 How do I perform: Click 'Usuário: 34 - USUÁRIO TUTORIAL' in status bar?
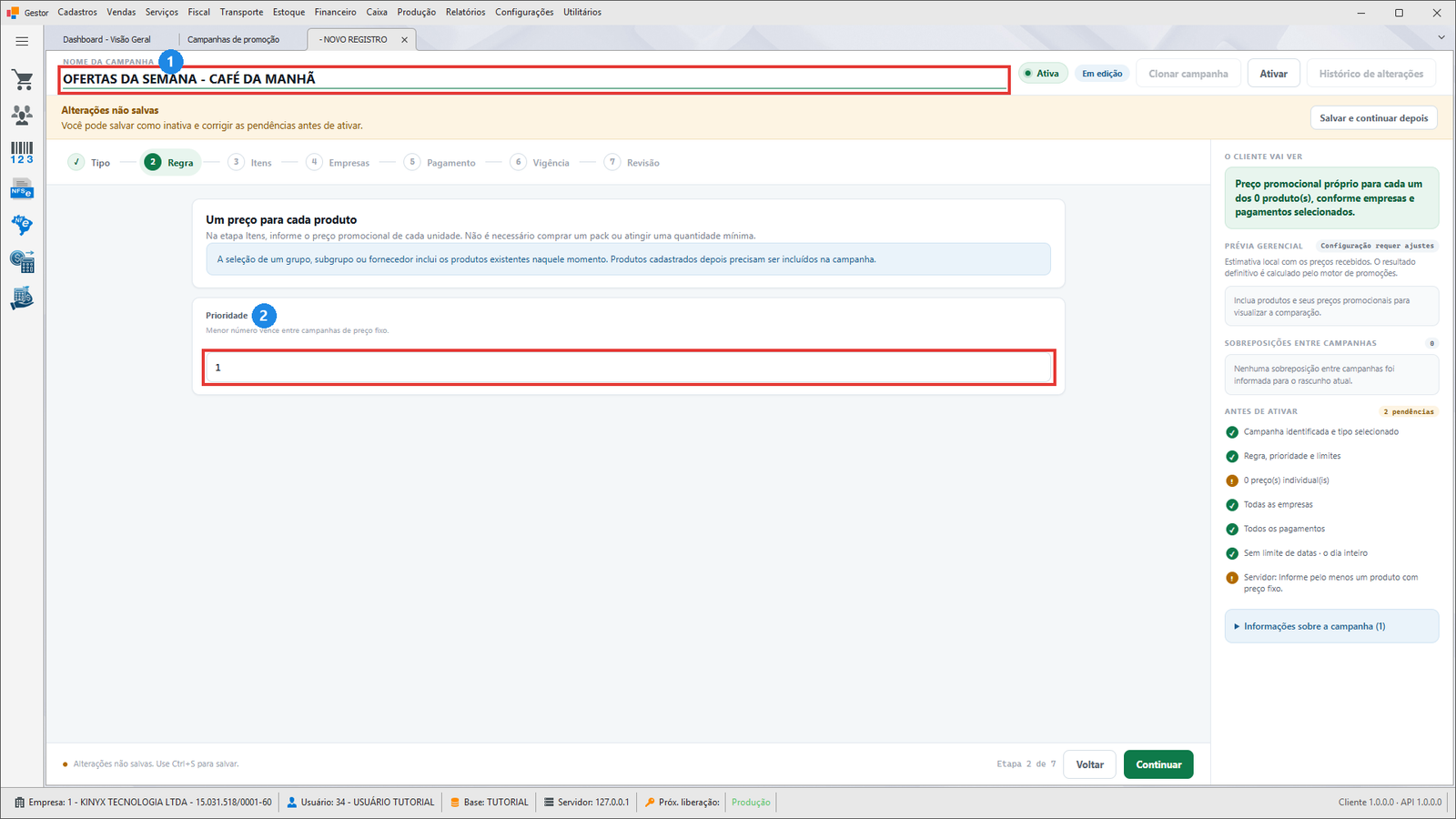tap(360, 802)
